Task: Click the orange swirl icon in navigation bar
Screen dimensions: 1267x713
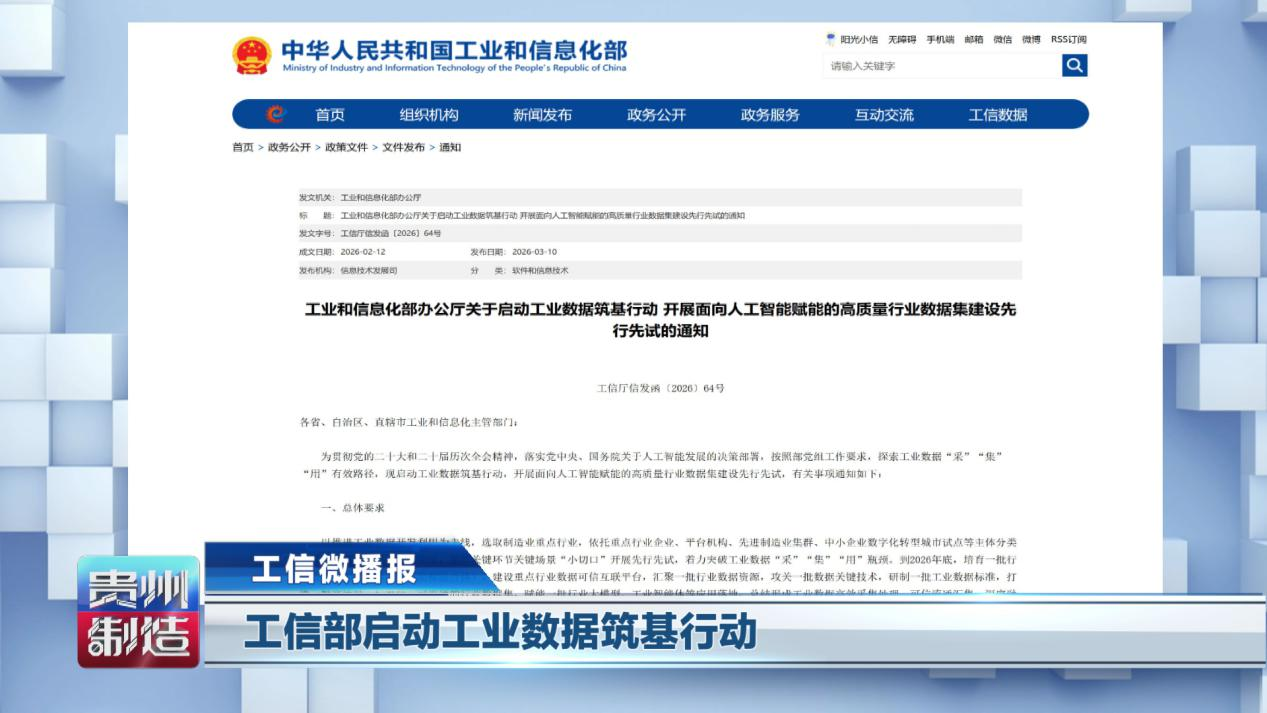Action: click(275, 115)
